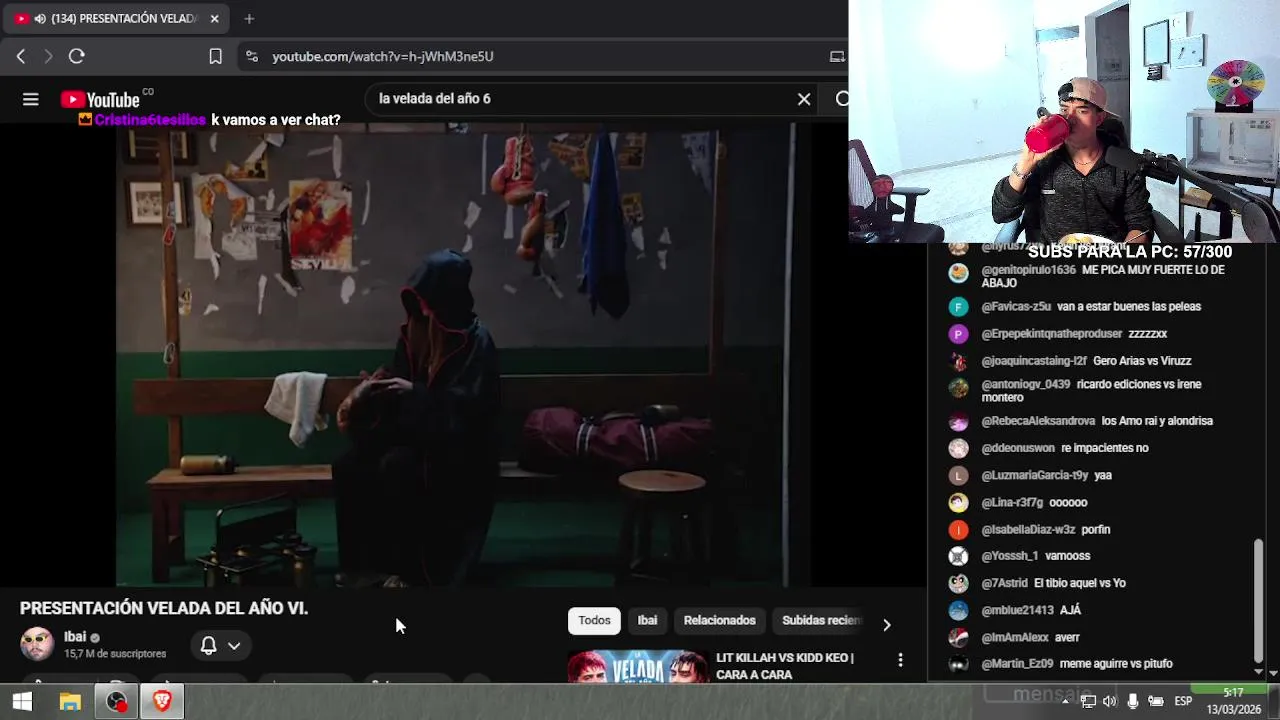Open LIT KILLAH VS KIDD KEO title
This screenshot has width=1280, height=720.
click(x=785, y=666)
